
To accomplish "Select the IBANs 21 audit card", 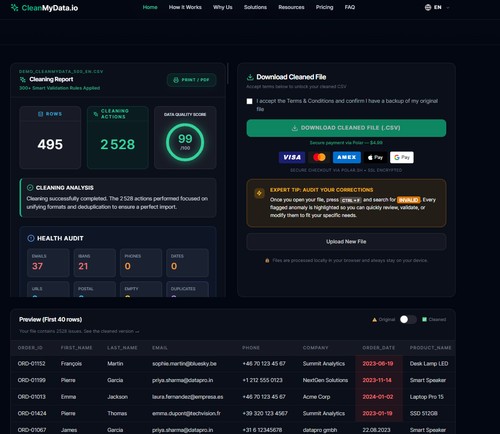I will pos(95,263).
